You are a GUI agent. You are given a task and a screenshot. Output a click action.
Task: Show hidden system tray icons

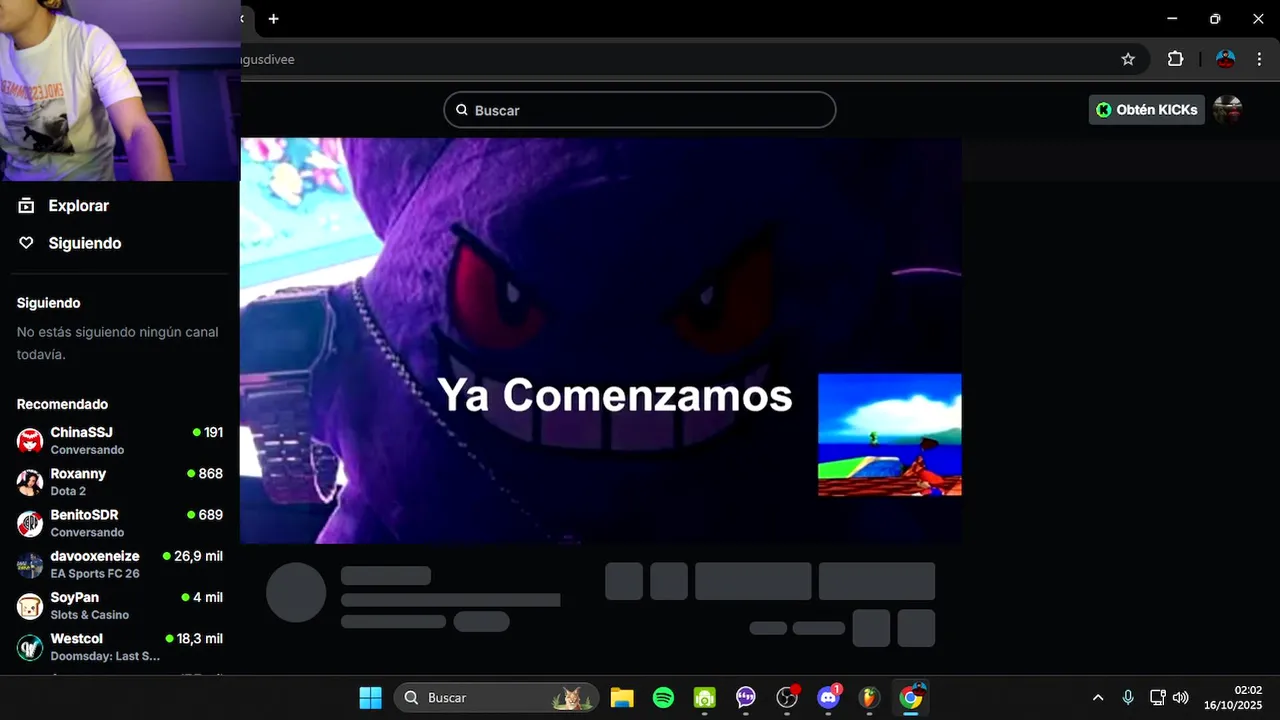click(x=1098, y=697)
